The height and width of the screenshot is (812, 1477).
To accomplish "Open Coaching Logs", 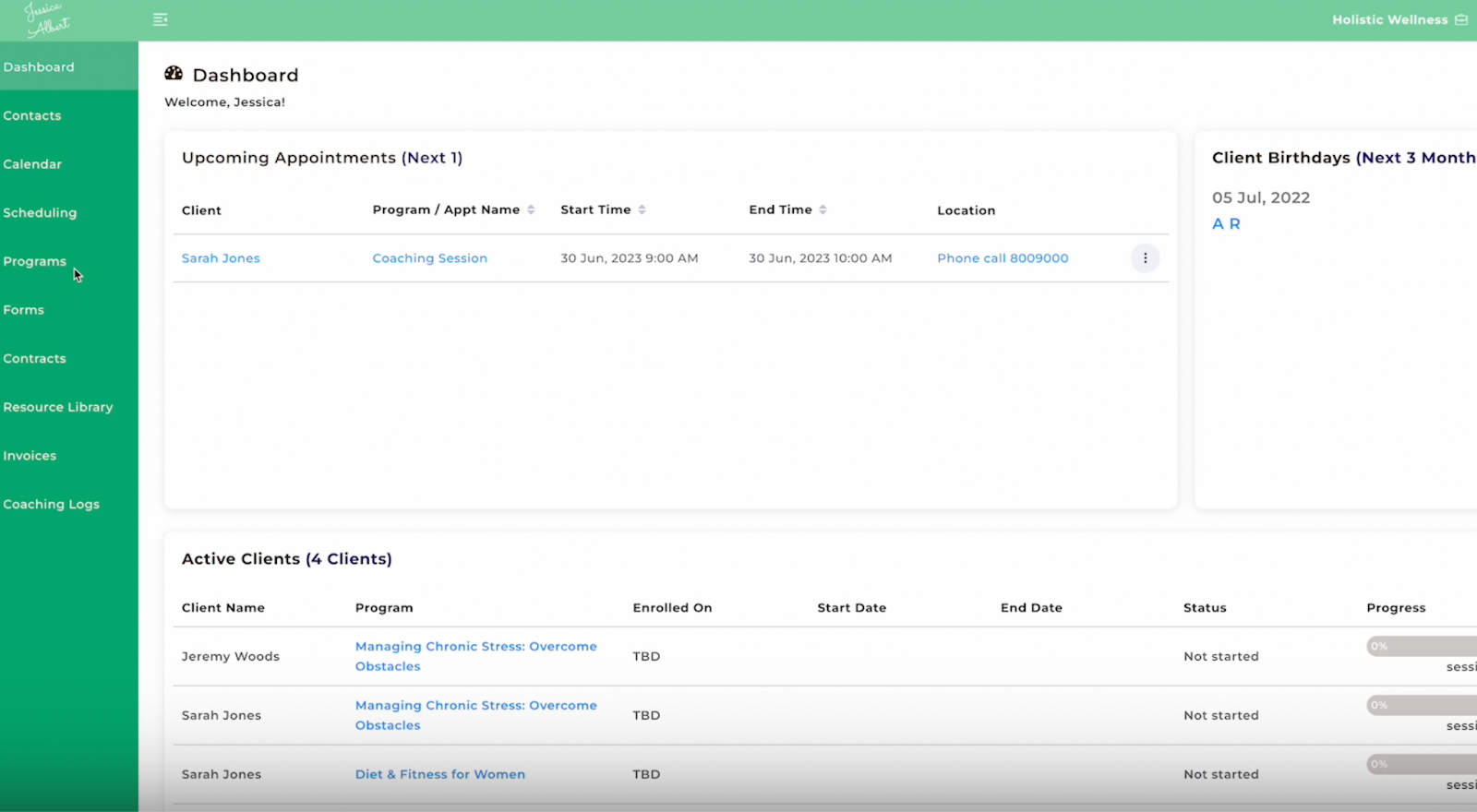I will [x=52, y=505].
